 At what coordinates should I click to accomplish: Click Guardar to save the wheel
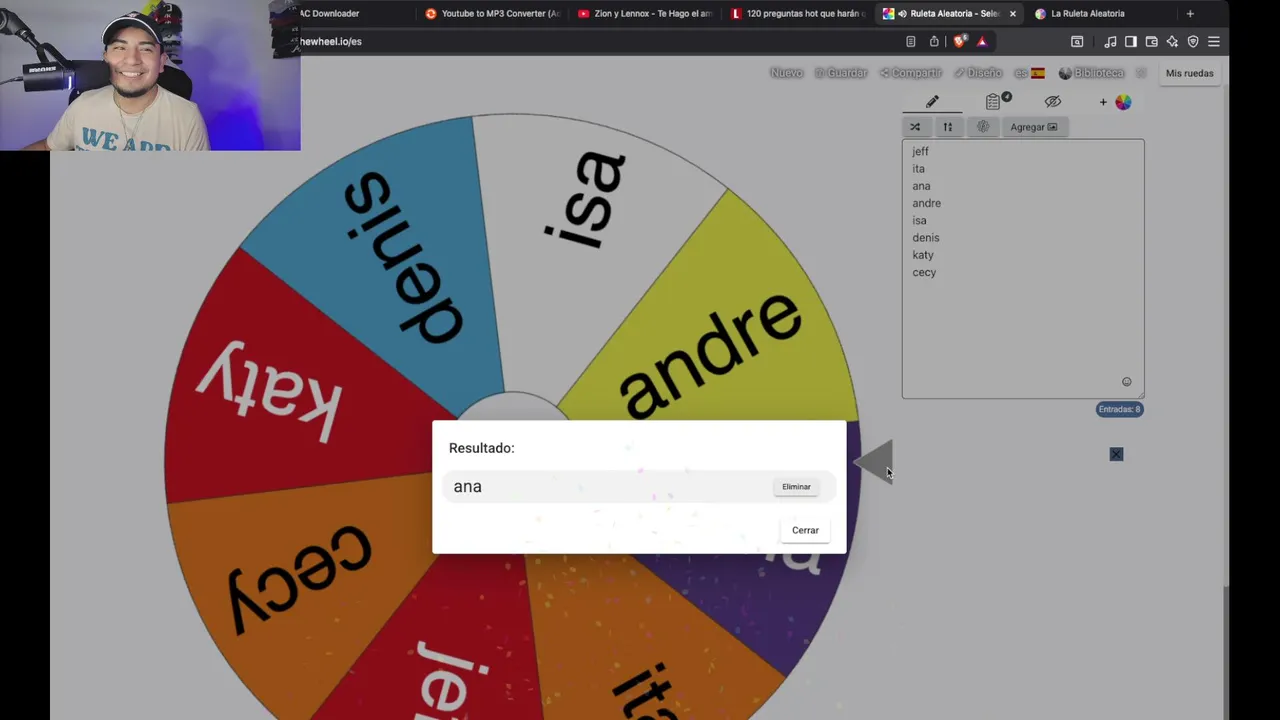click(841, 73)
